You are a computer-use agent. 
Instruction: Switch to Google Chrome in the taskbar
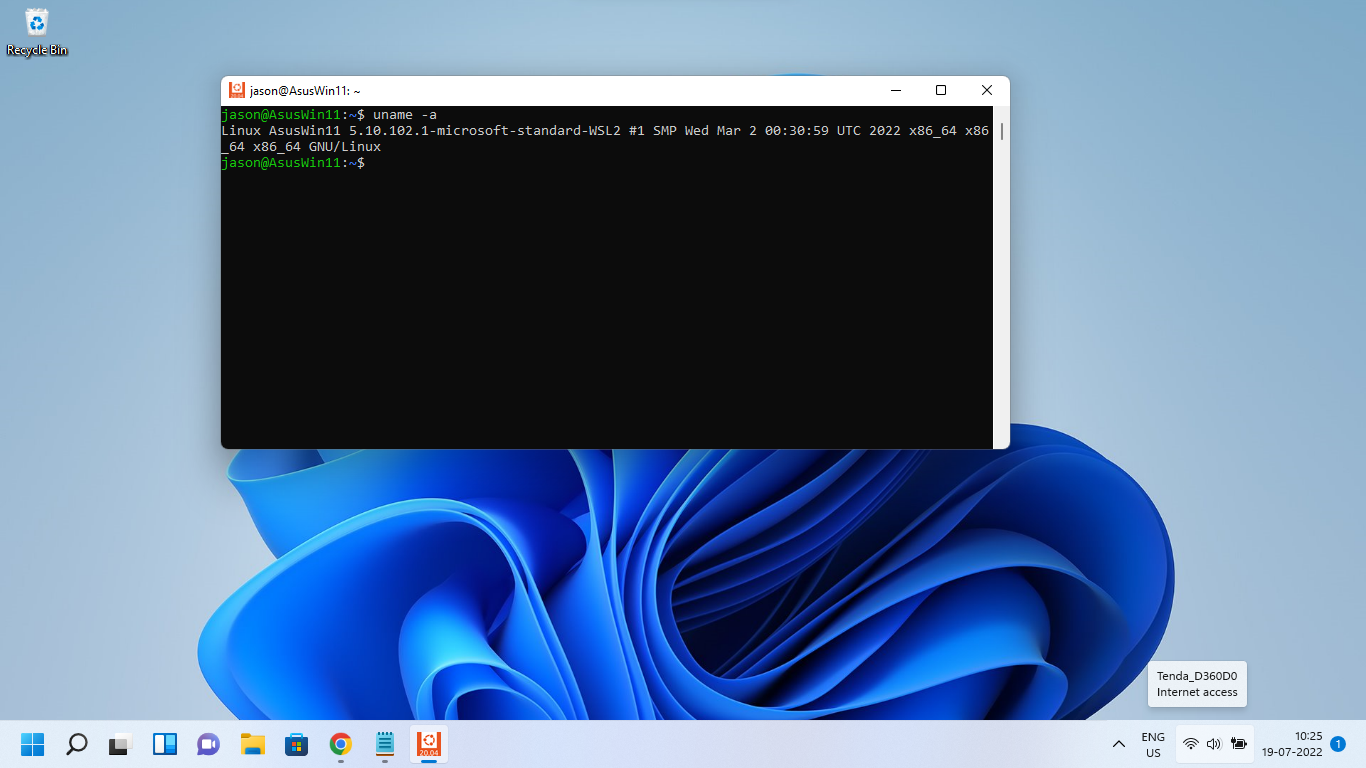[340, 744]
